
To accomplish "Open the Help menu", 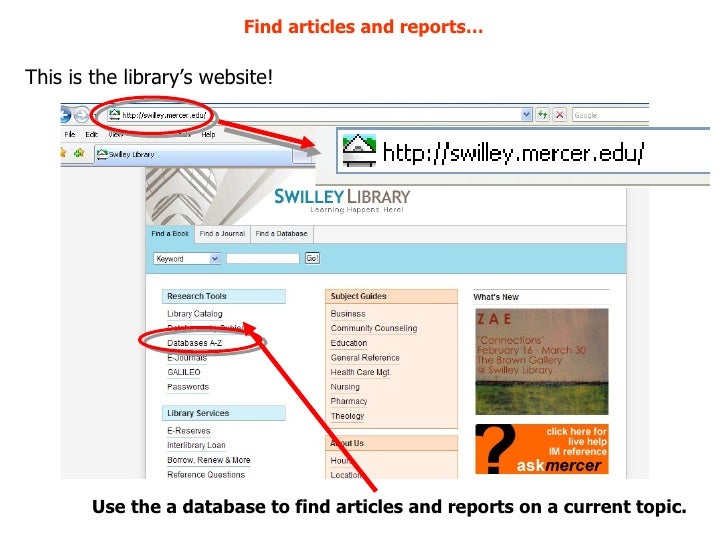I will click(208, 134).
